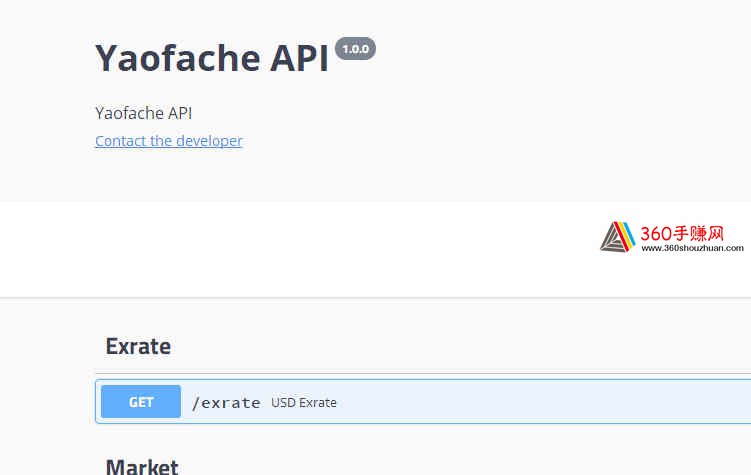
Task: Click the red 360 digits in watermark
Action: [x=656, y=234]
